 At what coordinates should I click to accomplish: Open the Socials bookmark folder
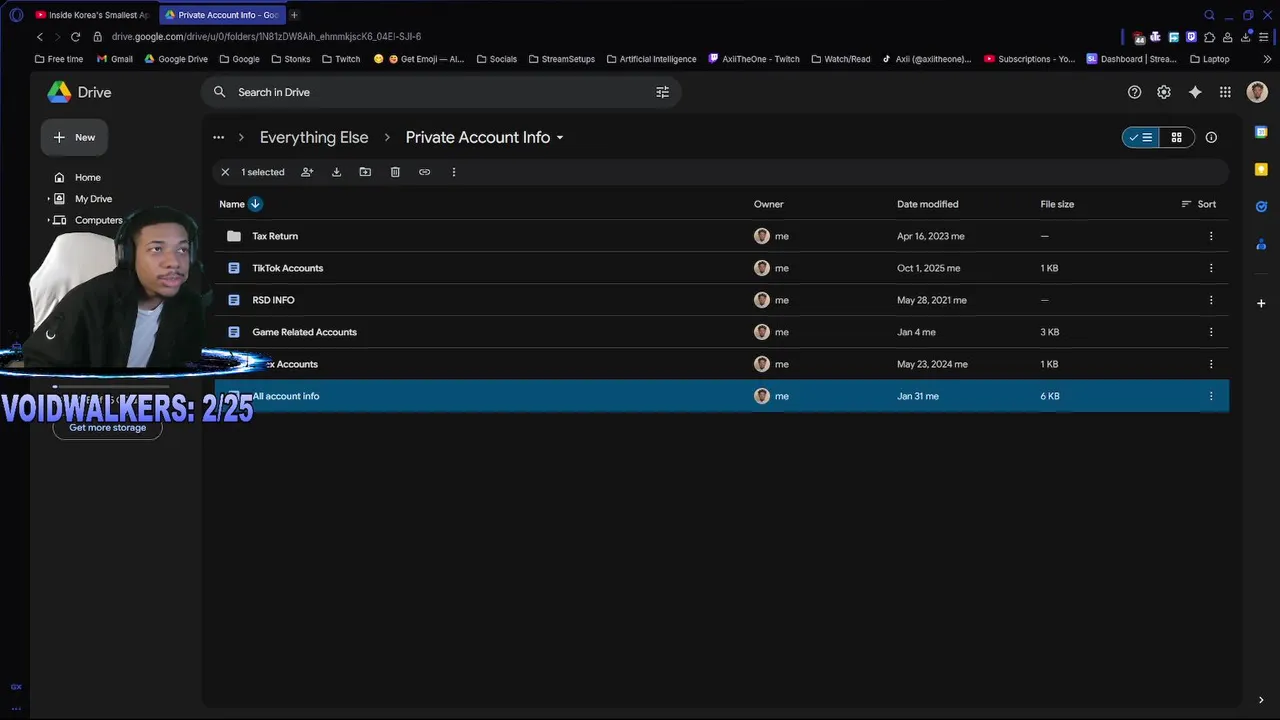coord(497,59)
